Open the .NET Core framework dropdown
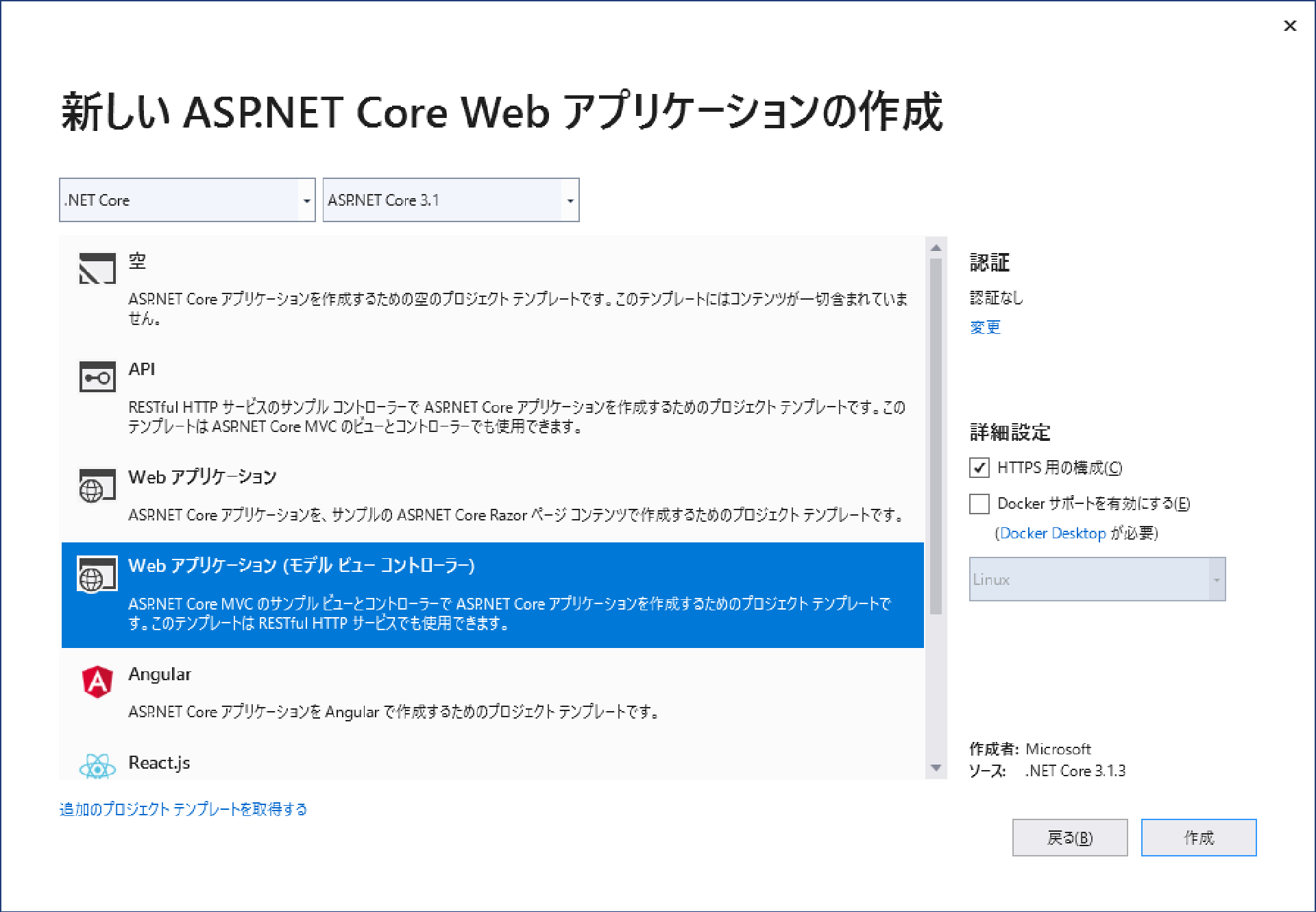This screenshot has width=1316, height=912. (186, 200)
